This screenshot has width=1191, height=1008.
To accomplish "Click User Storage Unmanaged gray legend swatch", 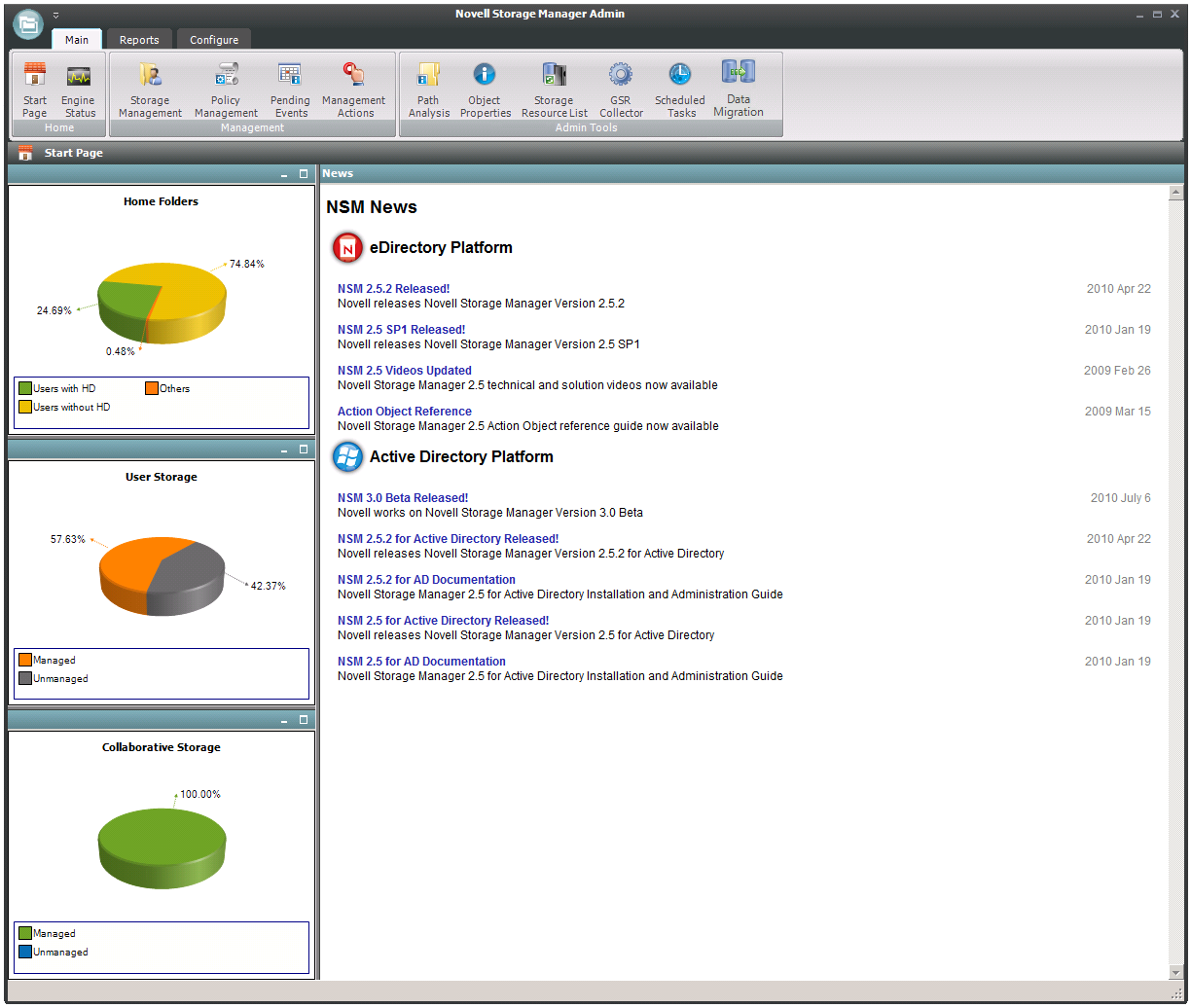I will [25, 678].
